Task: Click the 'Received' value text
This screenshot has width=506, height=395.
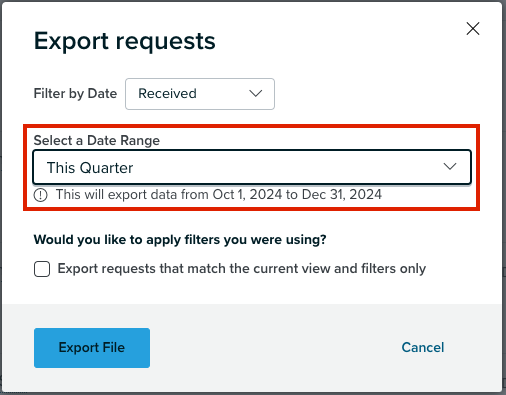Action: 167,93
